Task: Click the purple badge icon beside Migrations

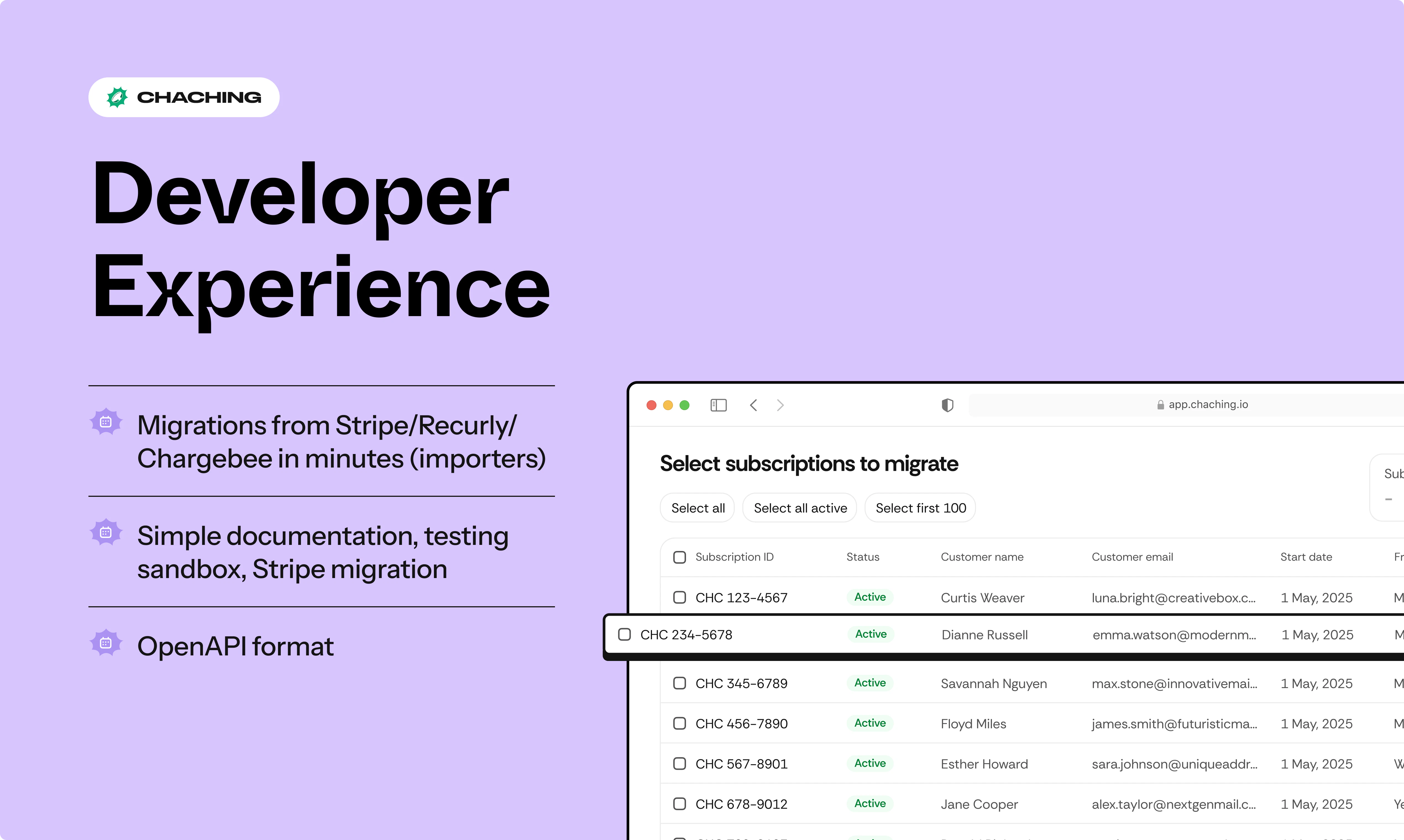Action: pyautogui.click(x=106, y=422)
